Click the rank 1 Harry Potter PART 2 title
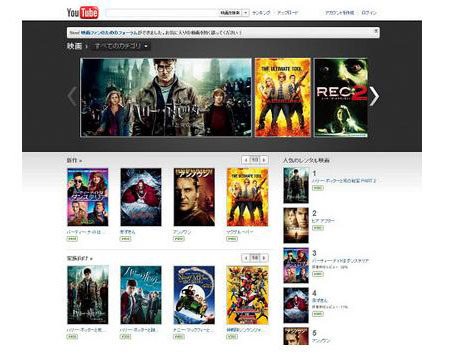 [344, 181]
